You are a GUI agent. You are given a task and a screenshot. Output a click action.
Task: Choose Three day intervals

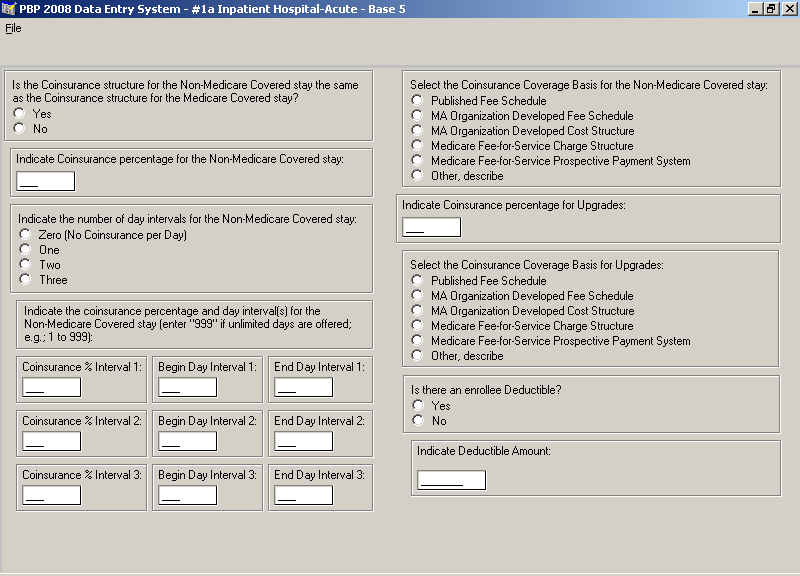25,279
